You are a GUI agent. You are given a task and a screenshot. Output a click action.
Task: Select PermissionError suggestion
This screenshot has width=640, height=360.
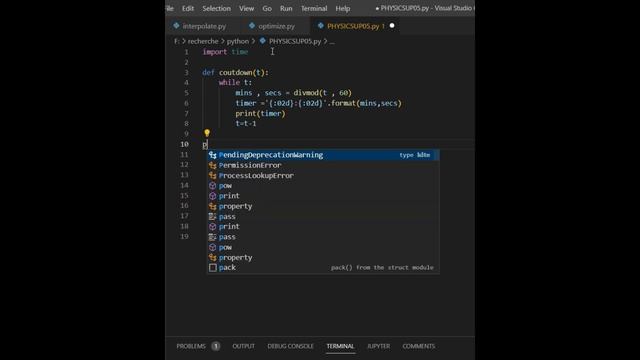point(323,165)
